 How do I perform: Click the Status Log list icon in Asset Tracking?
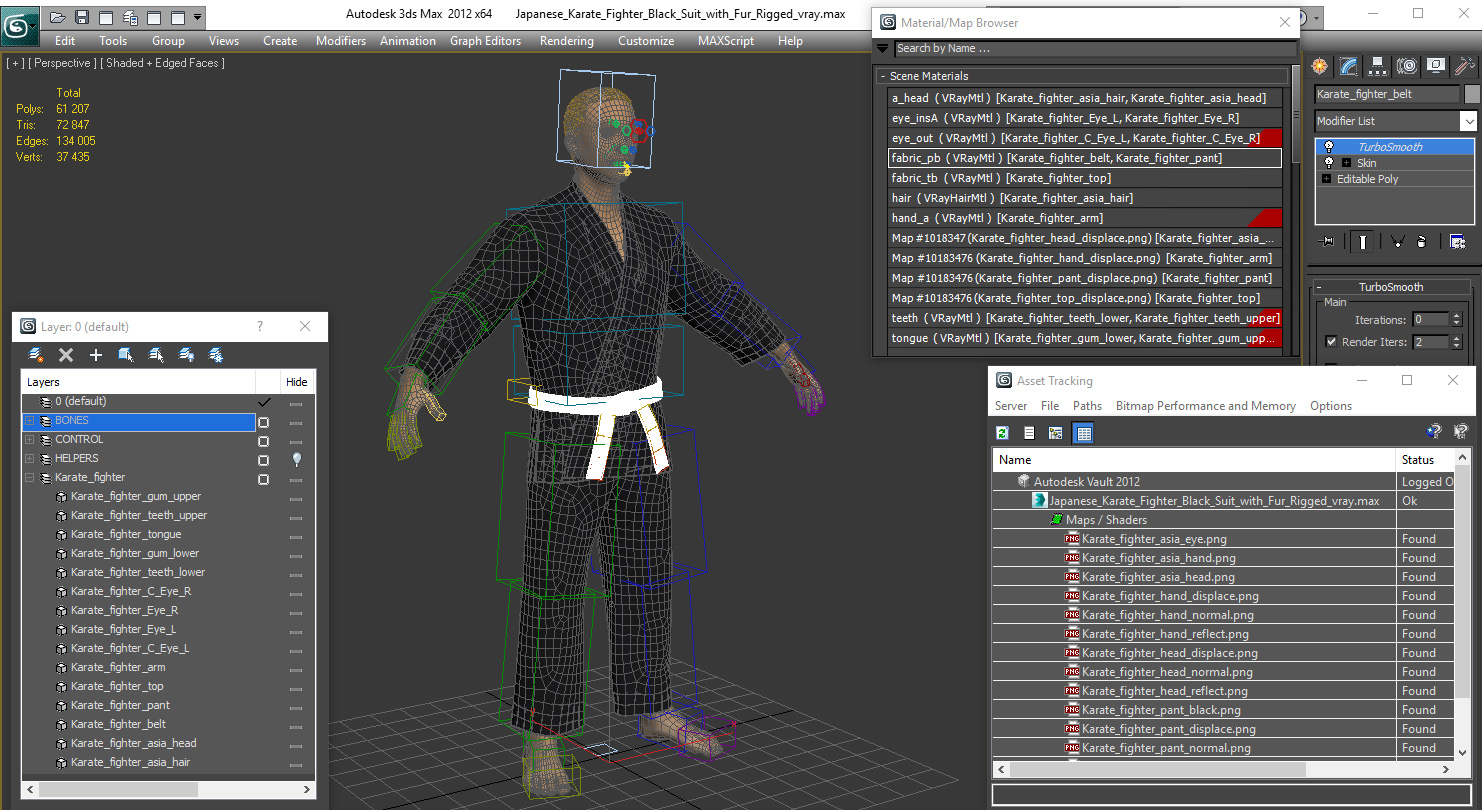pos(1029,433)
